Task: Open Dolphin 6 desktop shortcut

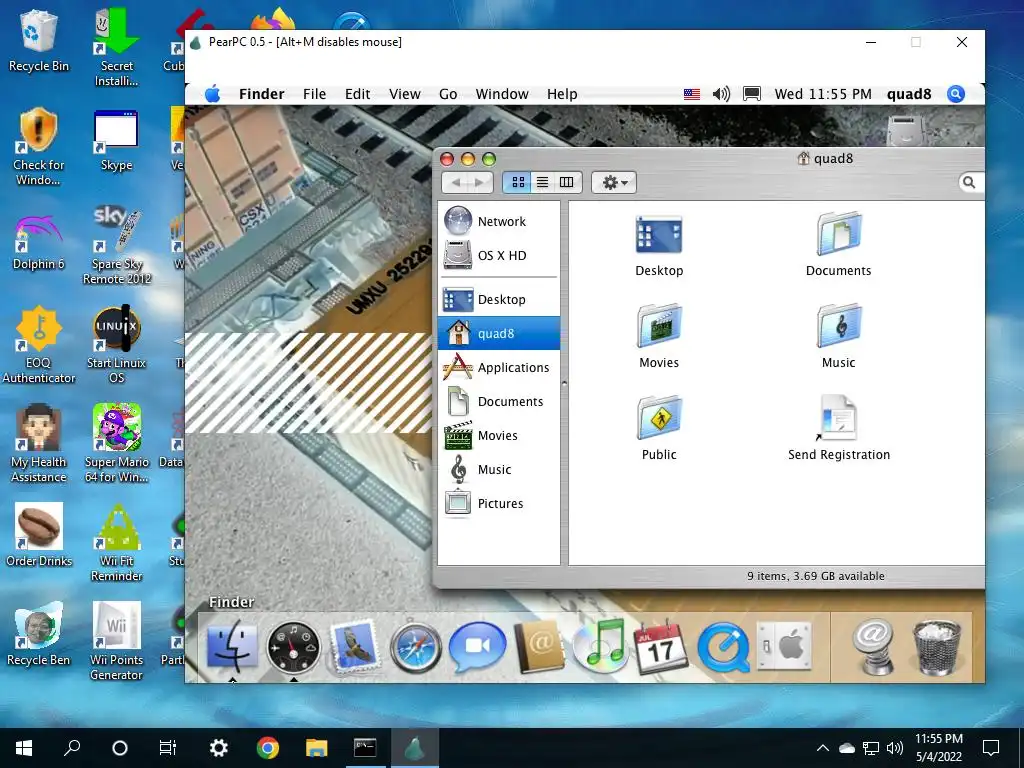Action: point(39,240)
